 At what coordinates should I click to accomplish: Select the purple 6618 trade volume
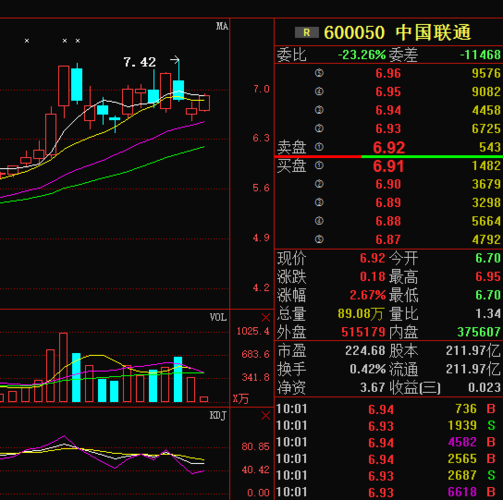point(462,492)
